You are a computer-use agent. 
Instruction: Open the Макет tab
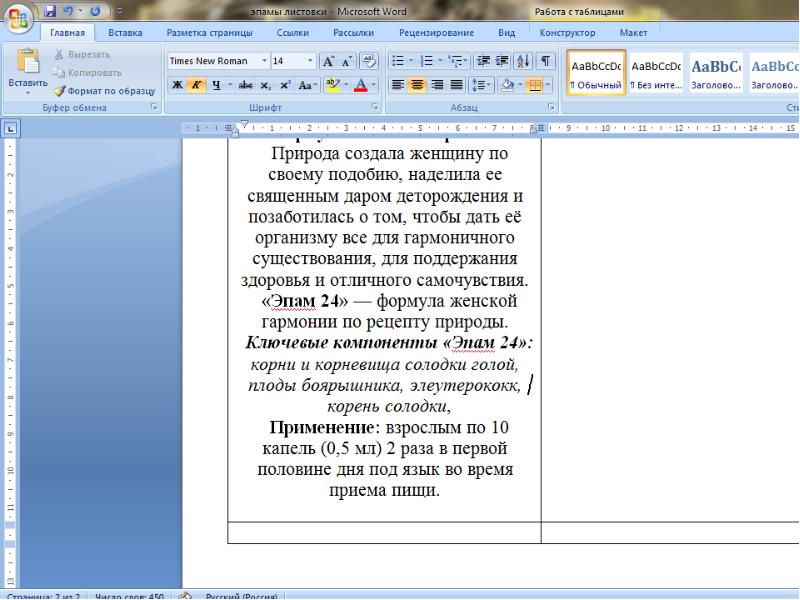[x=633, y=33]
